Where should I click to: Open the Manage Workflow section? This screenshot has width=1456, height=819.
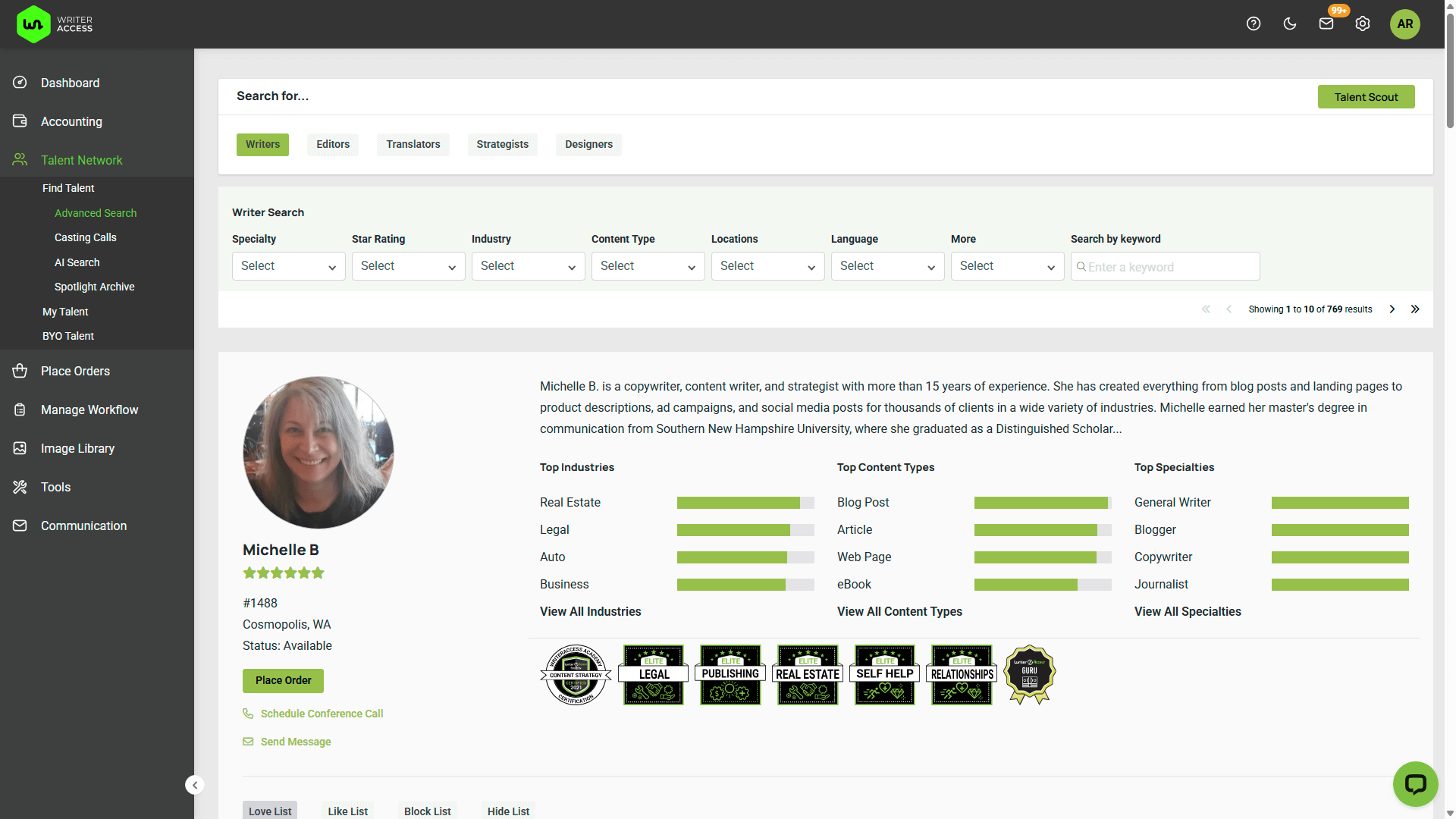(x=89, y=409)
